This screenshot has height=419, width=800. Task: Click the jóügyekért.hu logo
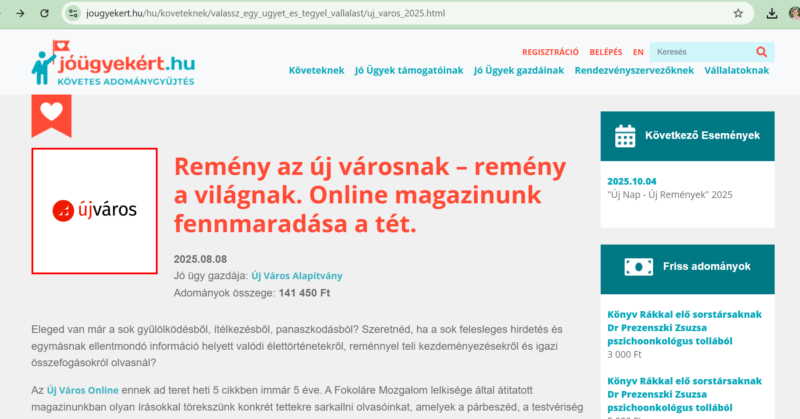coord(113,62)
